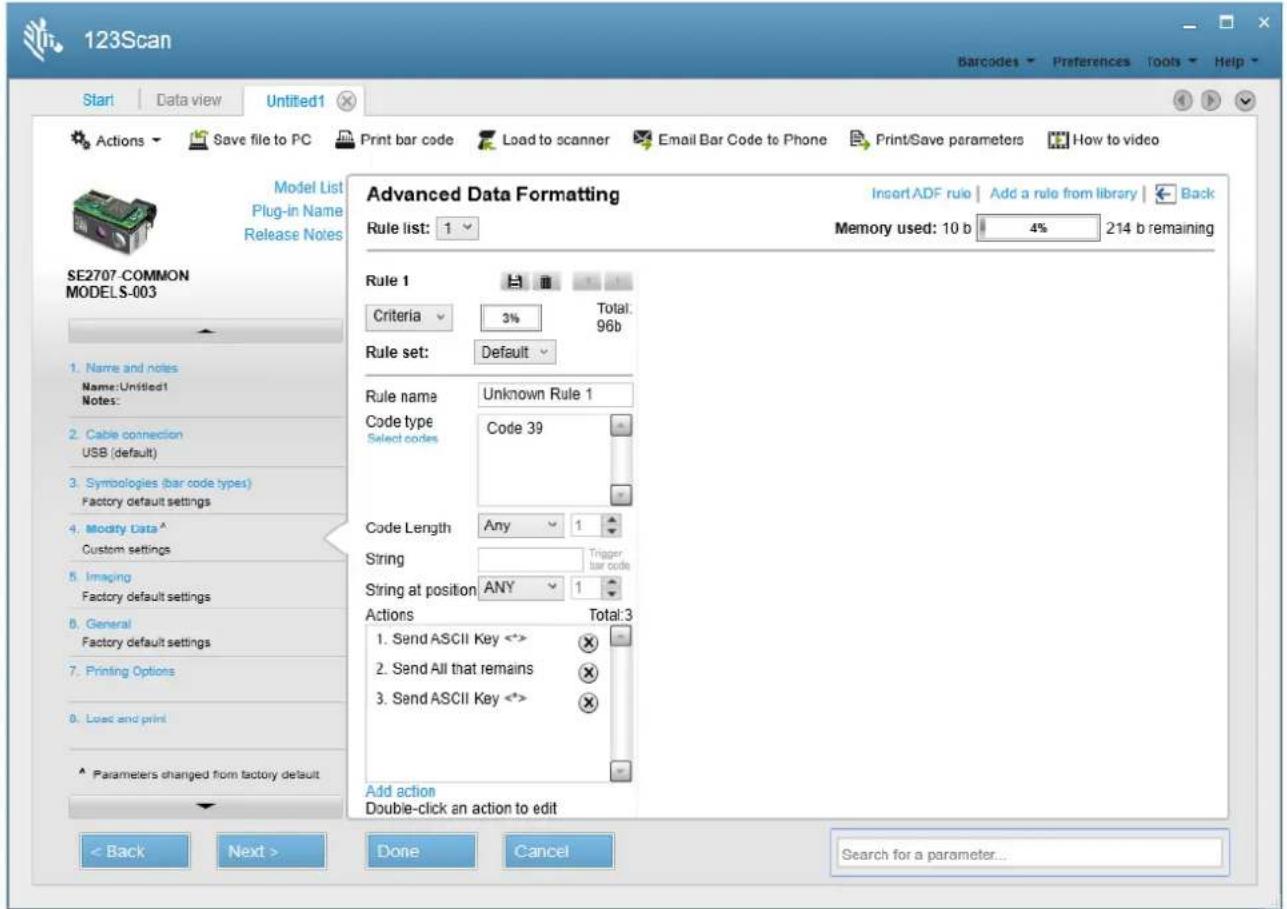Open the How to video

click(1103, 140)
